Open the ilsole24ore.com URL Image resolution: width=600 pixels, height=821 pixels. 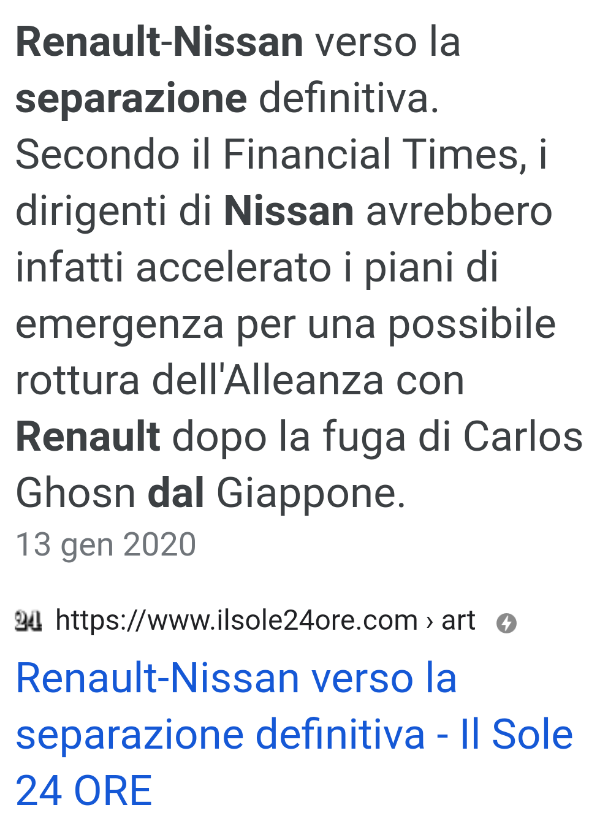[236, 620]
